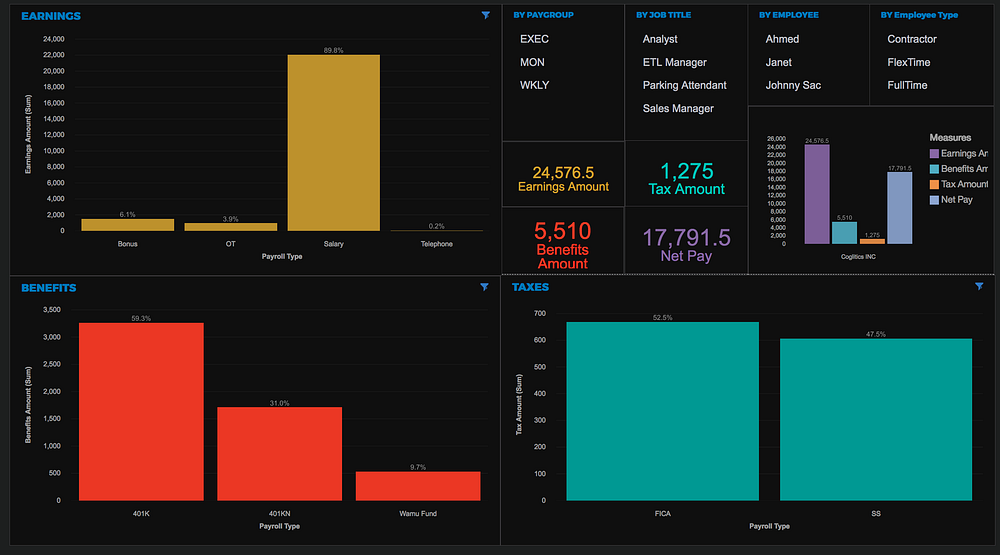Screen dimensions: 1000x555
Task: Open the filter icon on Benefits panel
Action: 485,287
